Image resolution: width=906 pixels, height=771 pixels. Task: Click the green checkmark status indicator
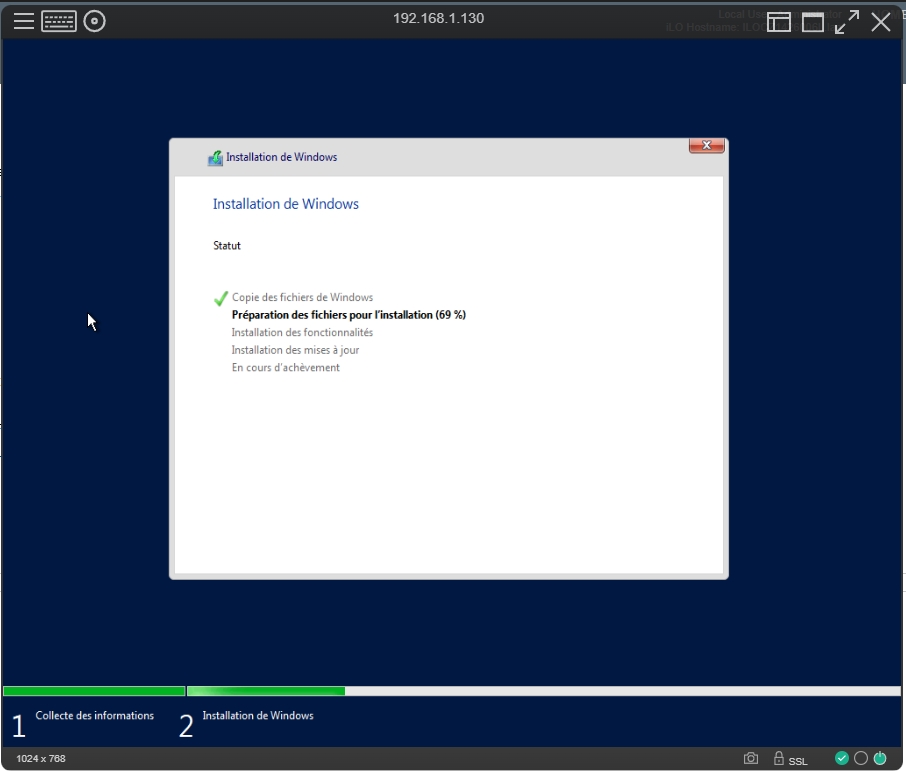point(842,759)
